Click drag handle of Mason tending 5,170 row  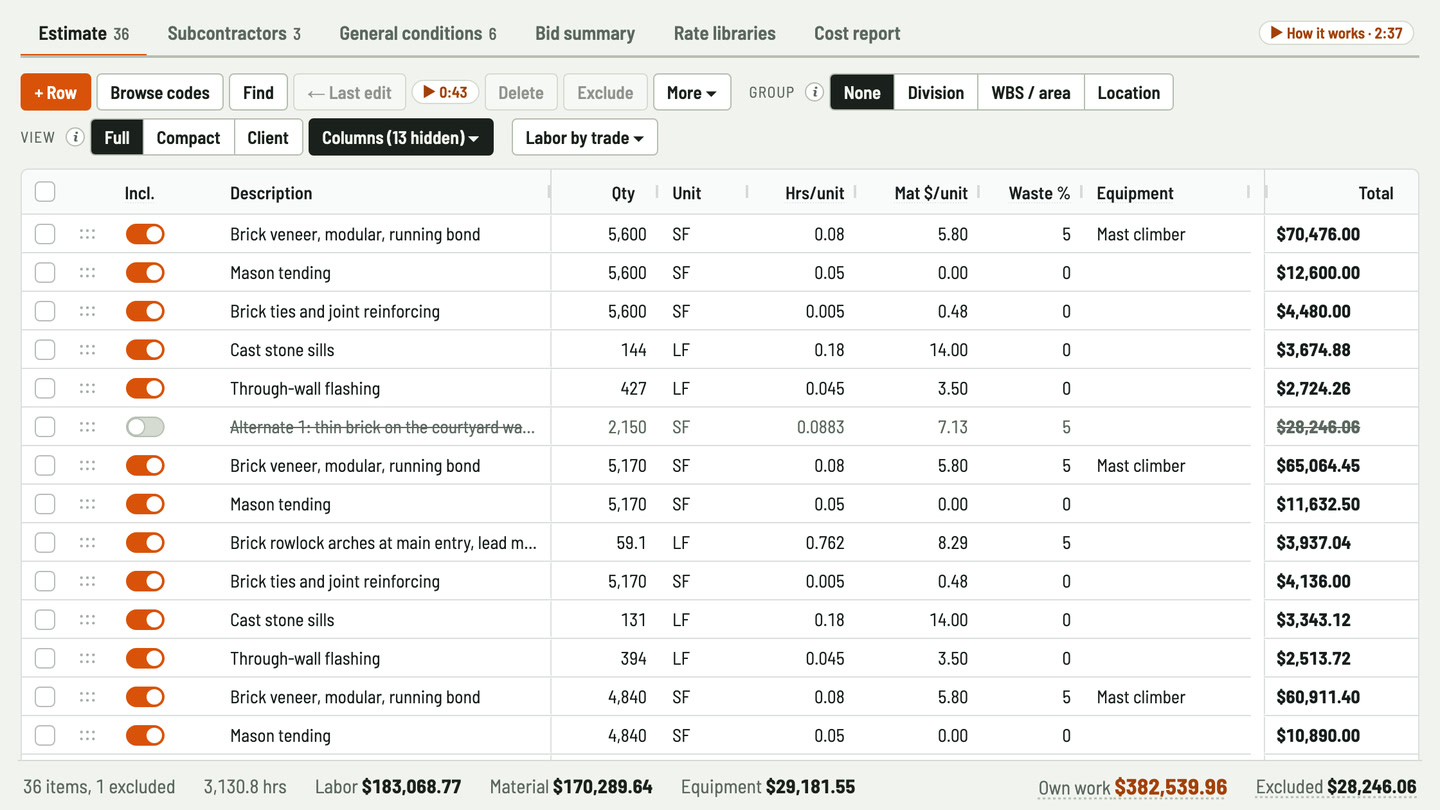pos(87,504)
